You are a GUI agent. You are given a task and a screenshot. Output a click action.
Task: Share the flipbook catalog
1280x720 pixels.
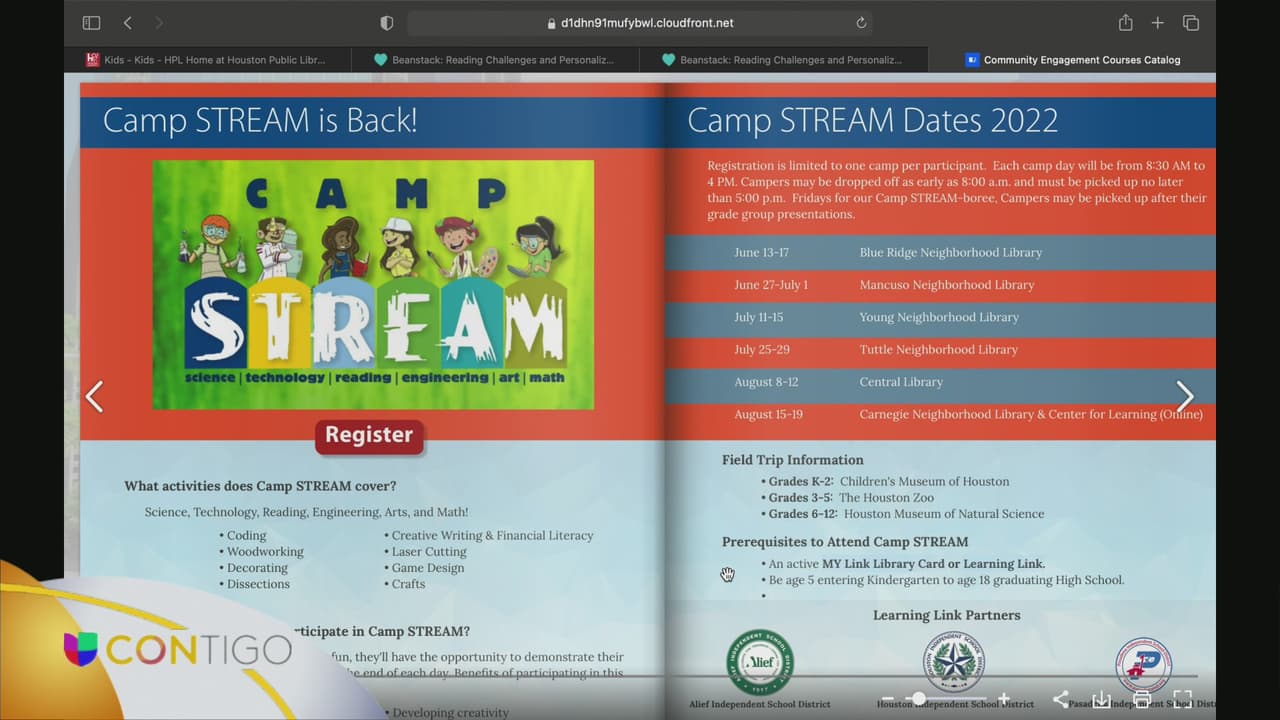pyautogui.click(x=1061, y=699)
